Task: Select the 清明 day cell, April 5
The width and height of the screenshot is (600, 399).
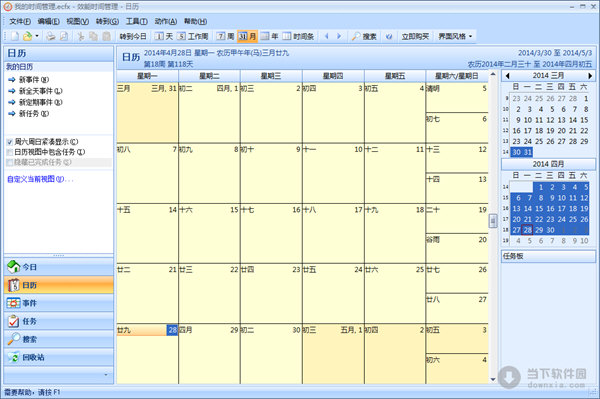Action: (x=457, y=98)
